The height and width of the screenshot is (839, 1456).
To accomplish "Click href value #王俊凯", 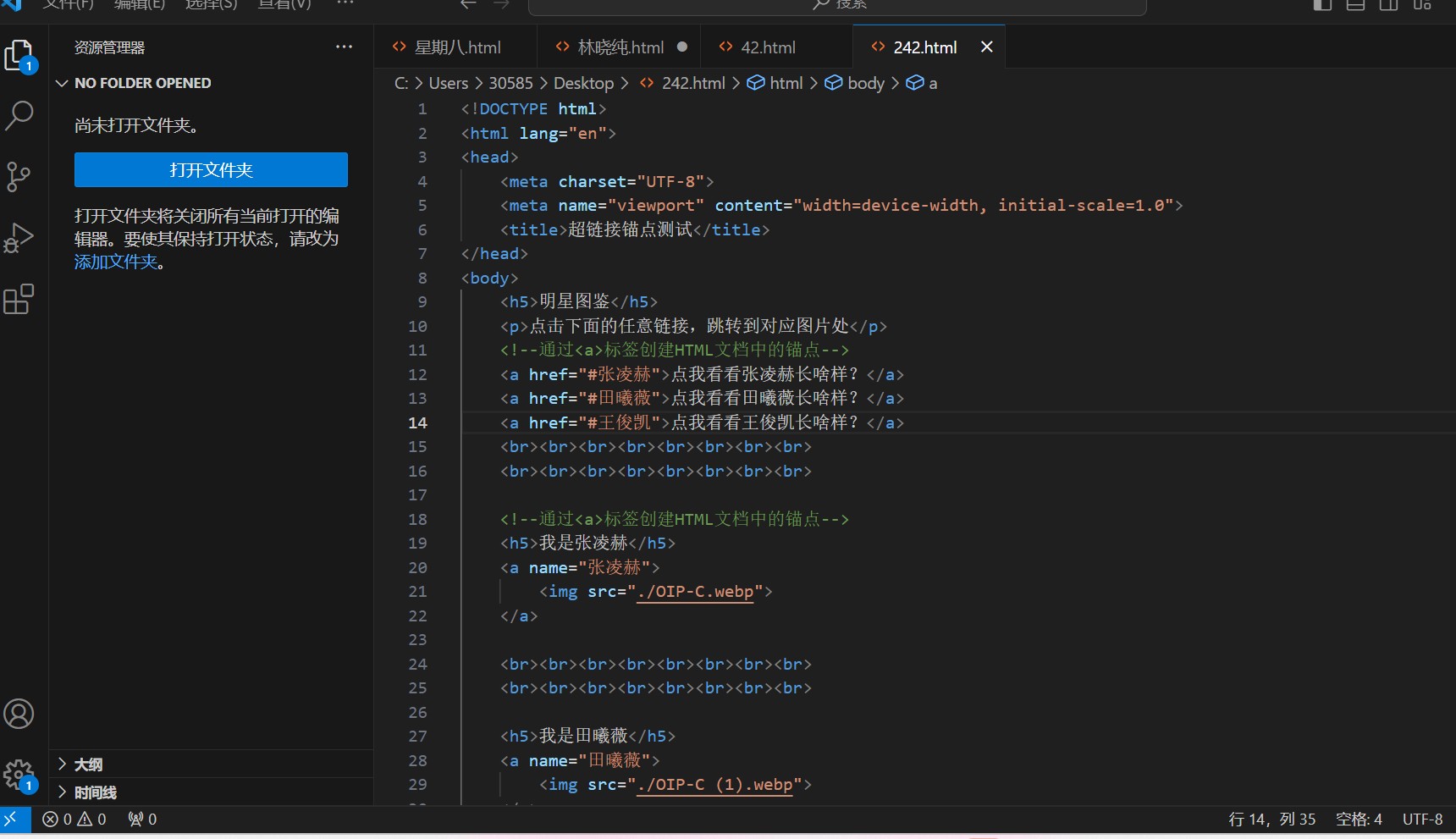I will click(619, 422).
